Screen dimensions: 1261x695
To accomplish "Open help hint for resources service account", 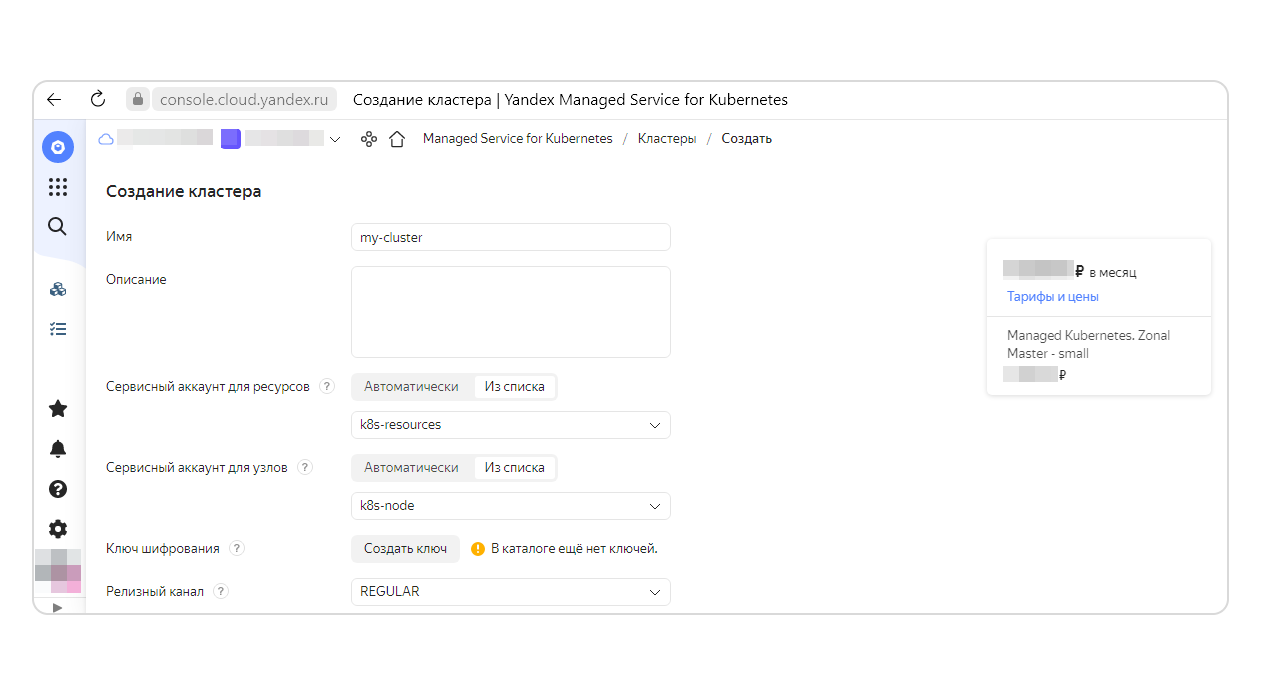I will (327, 387).
